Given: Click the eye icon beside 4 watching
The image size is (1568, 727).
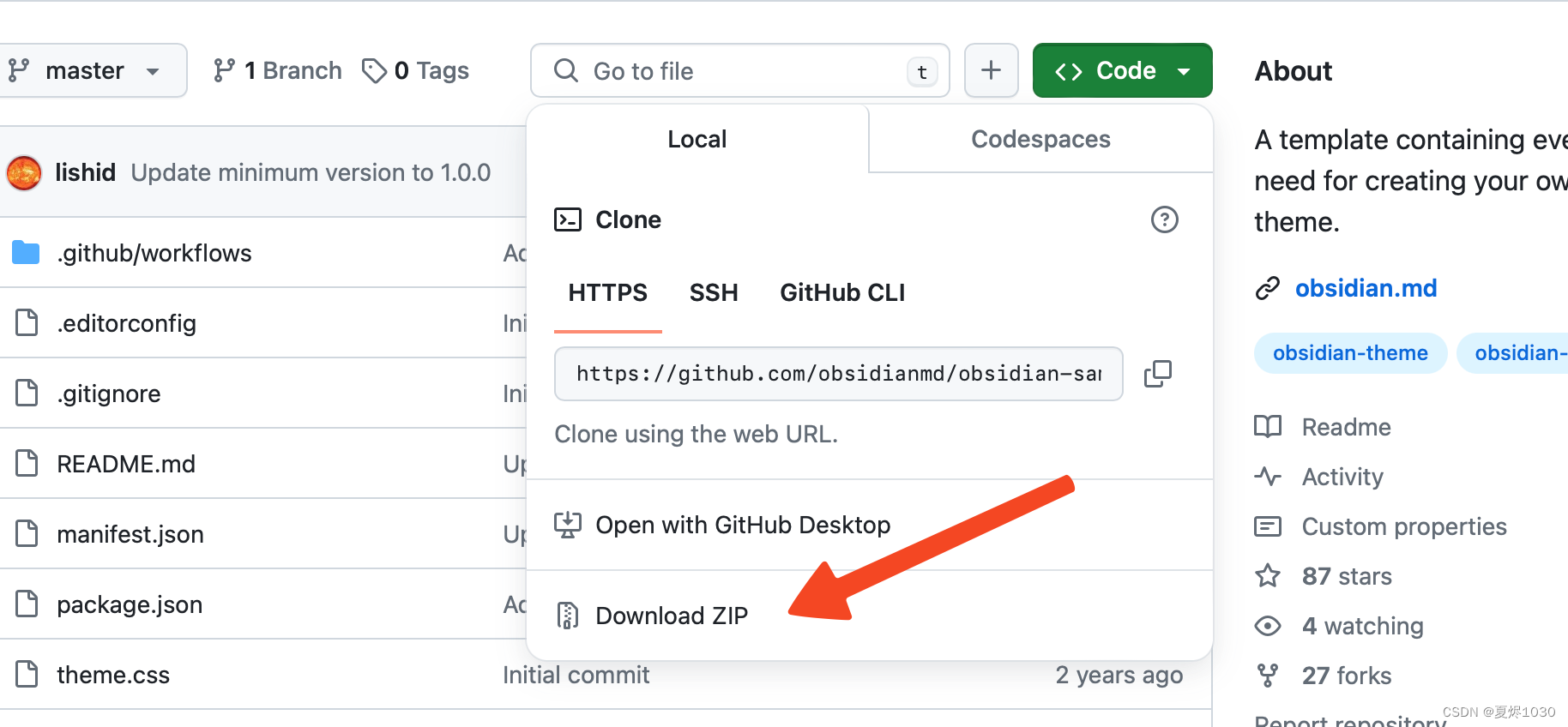Looking at the screenshot, I should (1268, 626).
